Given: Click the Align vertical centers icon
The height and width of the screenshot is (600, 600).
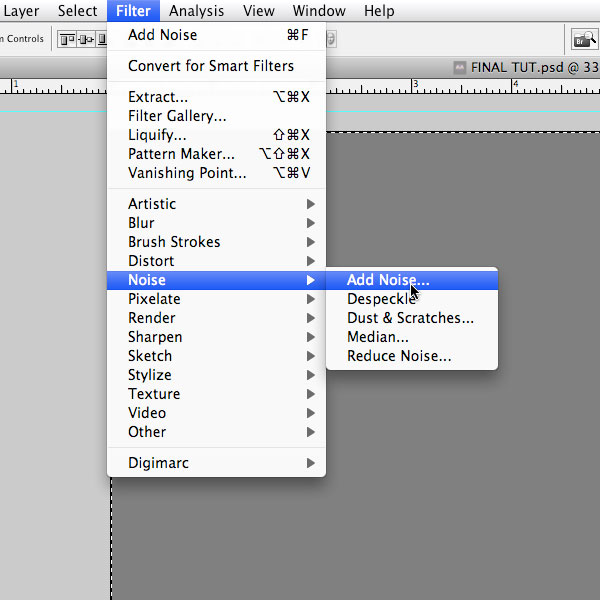Looking at the screenshot, I should [86, 39].
